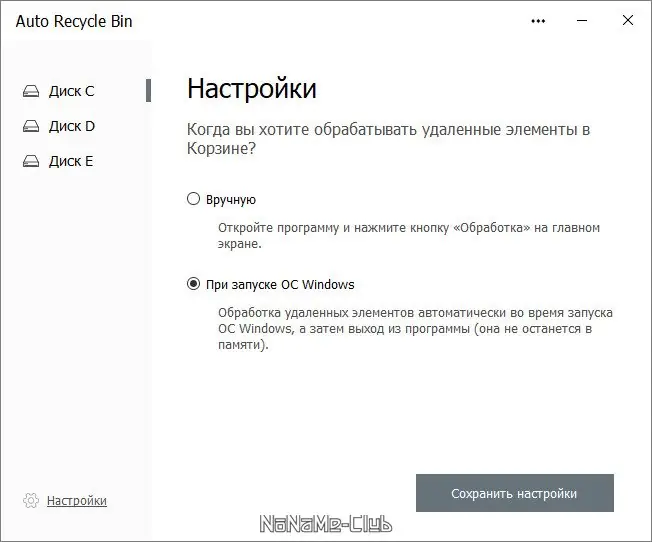This screenshot has width=652, height=542.
Task: Switch to the Диск C sidebar item
Action: 71,91
